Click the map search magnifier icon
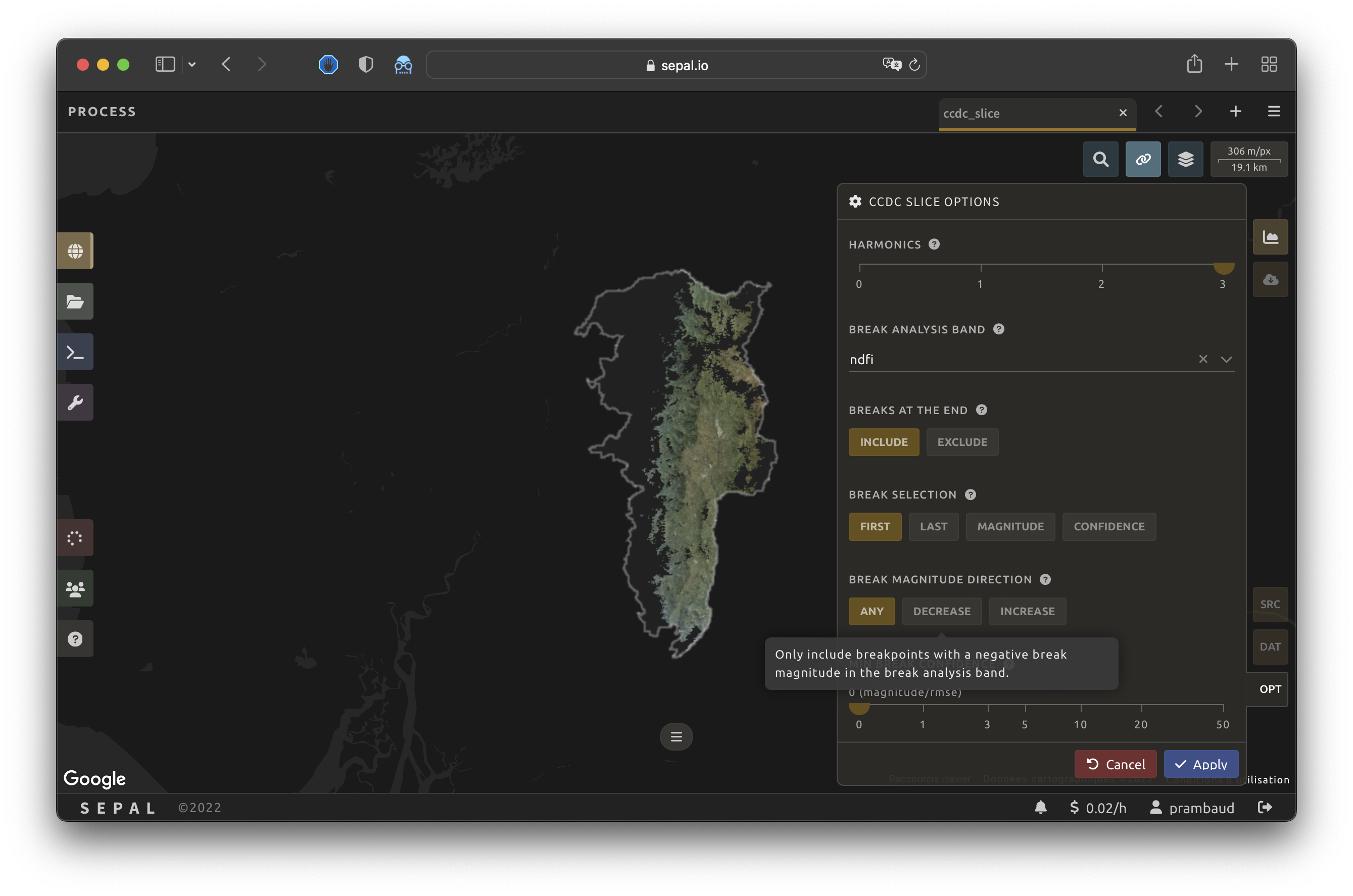Screen dimensions: 1353x896 [1100, 160]
